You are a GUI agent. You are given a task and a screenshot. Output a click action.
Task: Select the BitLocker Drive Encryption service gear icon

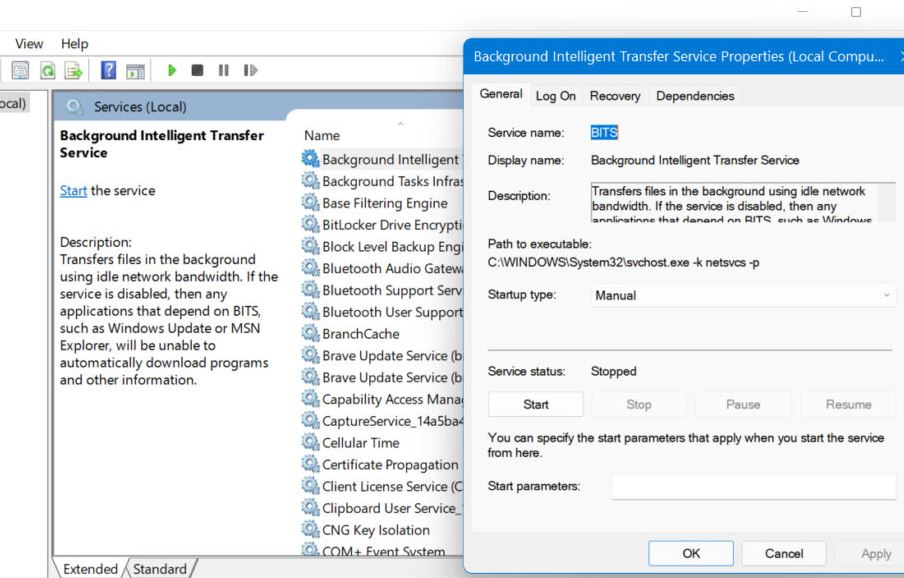click(310, 225)
